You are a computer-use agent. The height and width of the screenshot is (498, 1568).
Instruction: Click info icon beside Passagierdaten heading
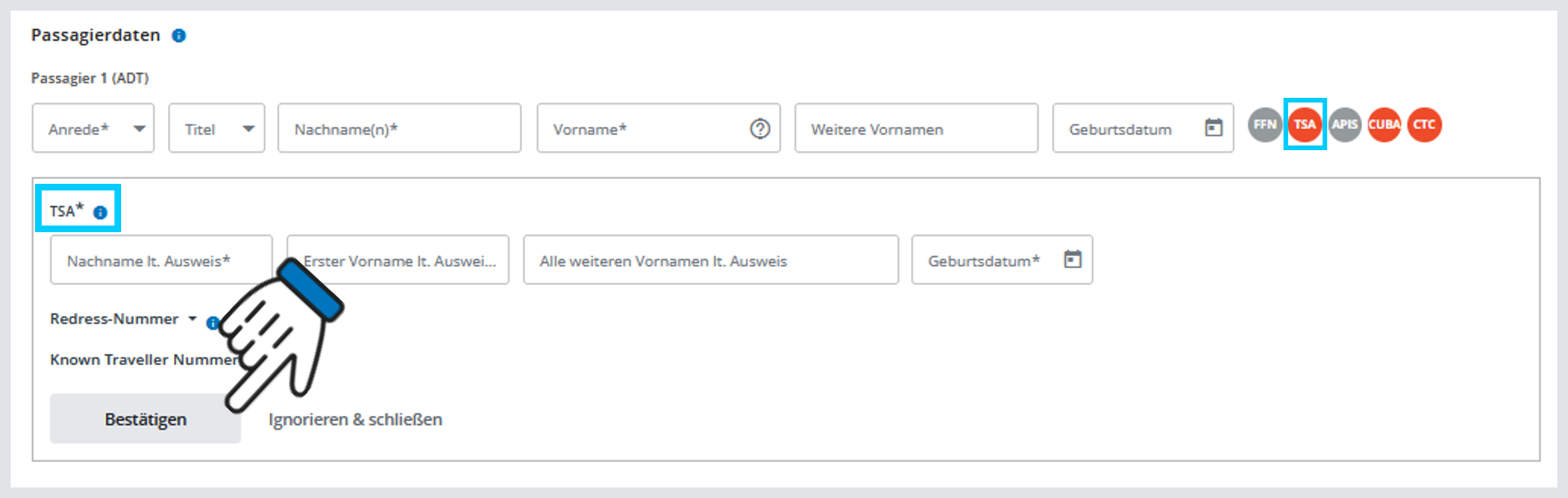tap(179, 36)
